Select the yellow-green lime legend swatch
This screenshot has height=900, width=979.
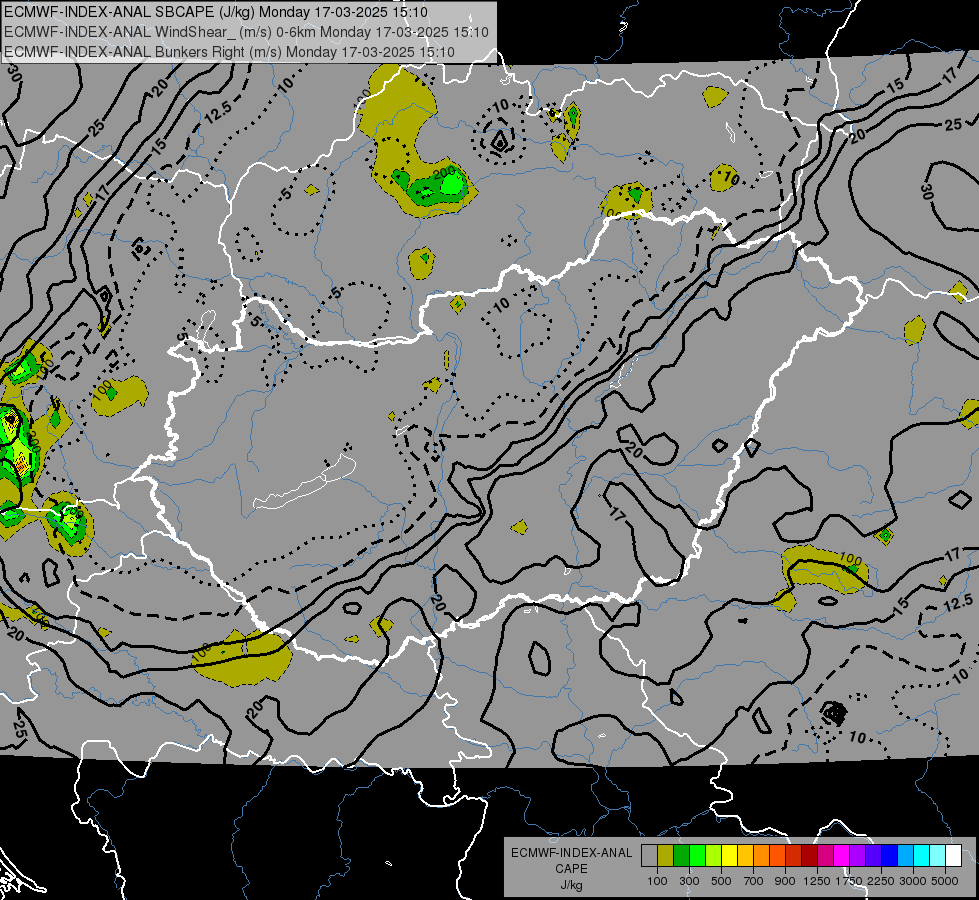(714, 855)
